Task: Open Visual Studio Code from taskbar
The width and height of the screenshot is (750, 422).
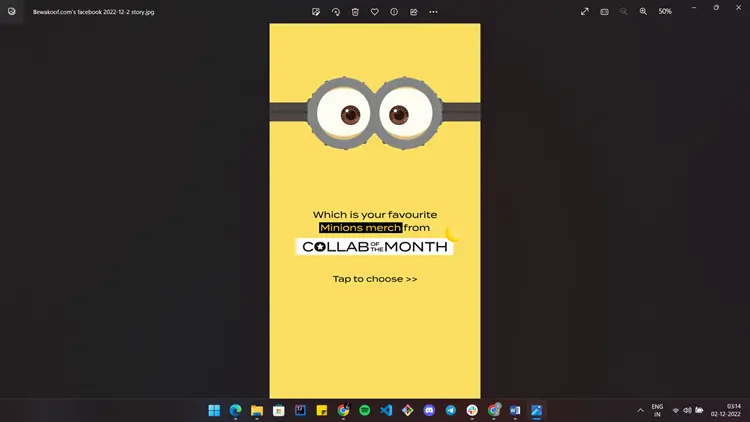Action: pyautogui.click(x=386, y=410)
